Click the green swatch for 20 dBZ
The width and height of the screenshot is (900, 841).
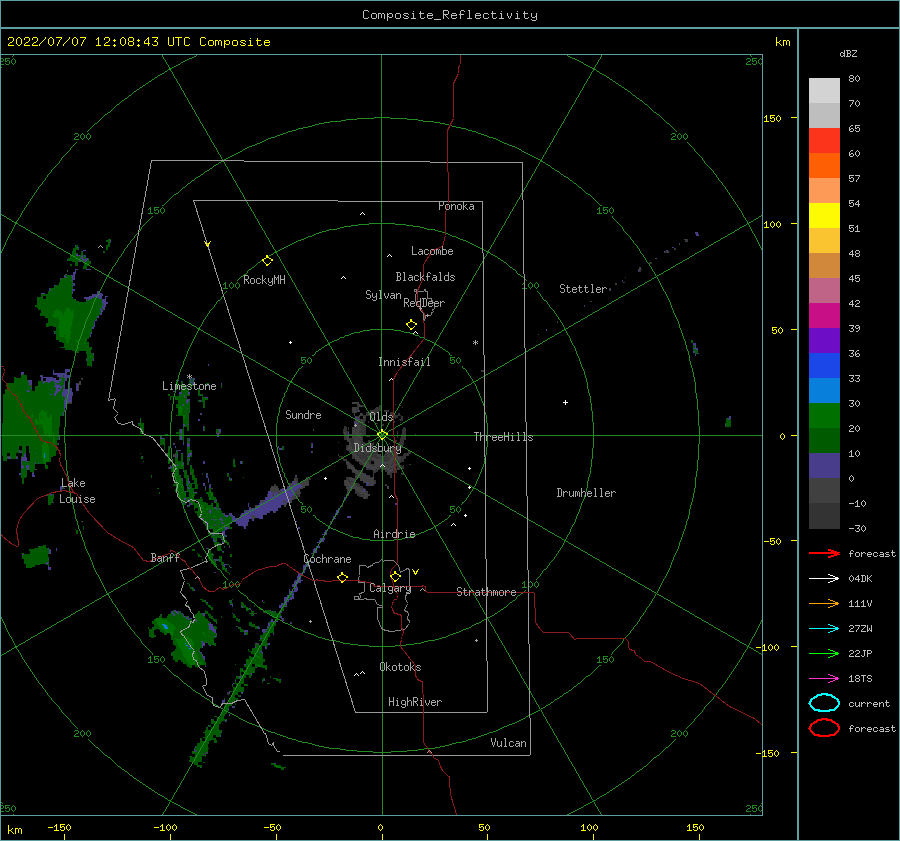pyautogui.click(x=824, y=415)
